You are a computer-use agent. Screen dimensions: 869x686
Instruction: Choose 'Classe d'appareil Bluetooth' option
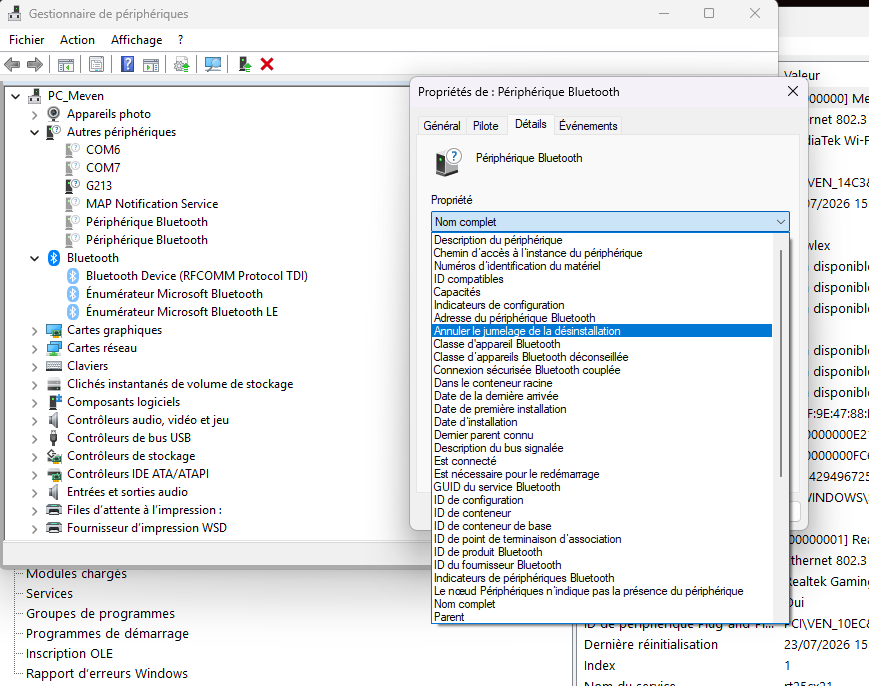[x=602, y=344]
